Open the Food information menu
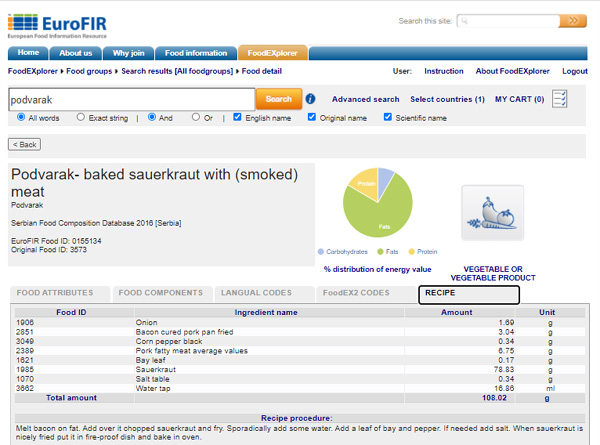600x445 pixels. [x=197, y=53]
